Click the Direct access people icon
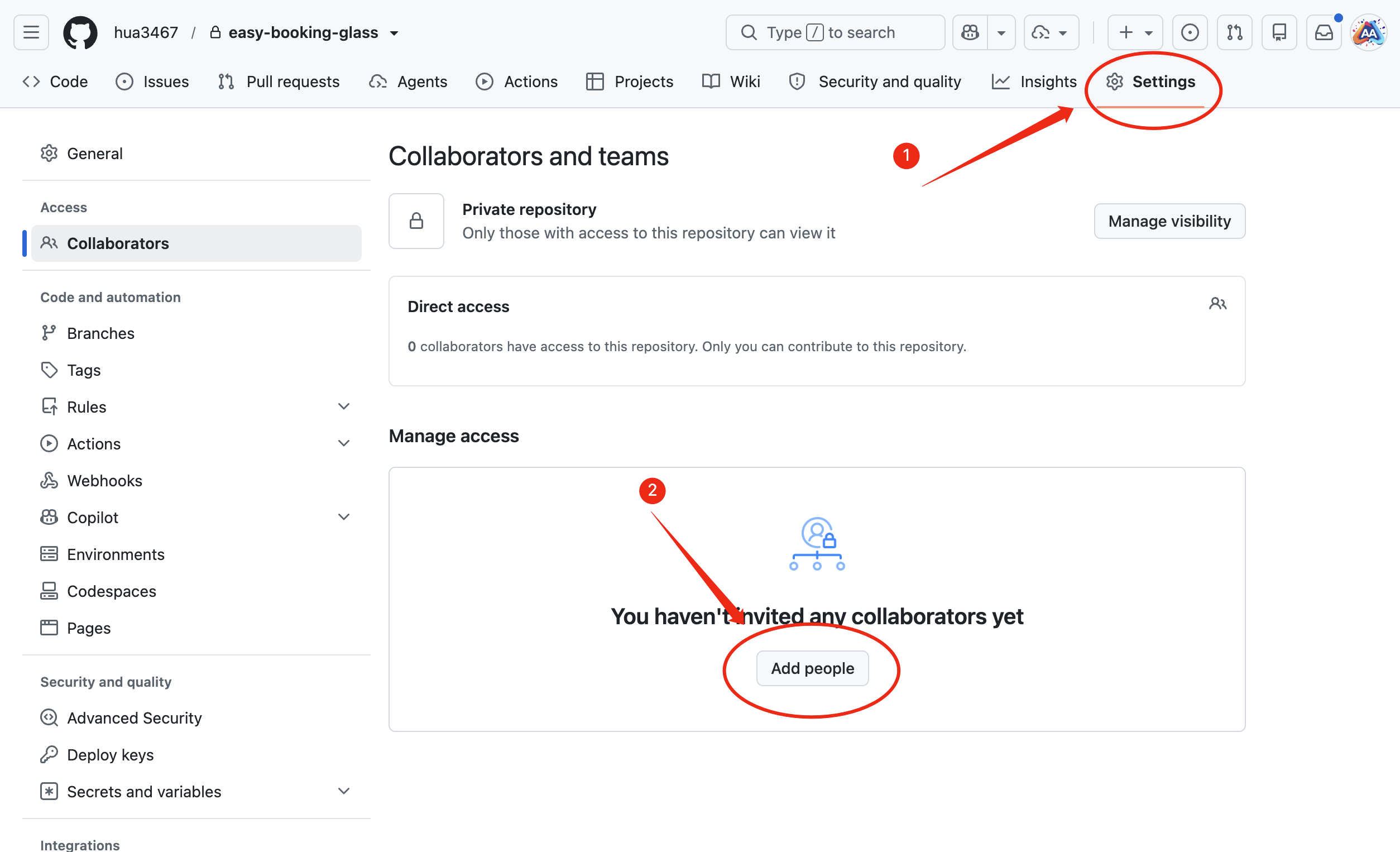1400x852 pixels. 1217,304
